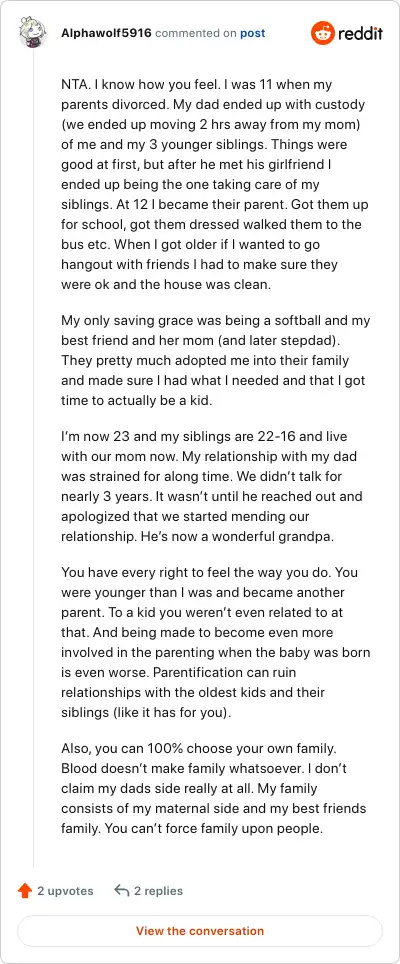Viewport: 400px width, 964px height.
Task: Click the orange upvote arrow icon
Action: [25, 890]
